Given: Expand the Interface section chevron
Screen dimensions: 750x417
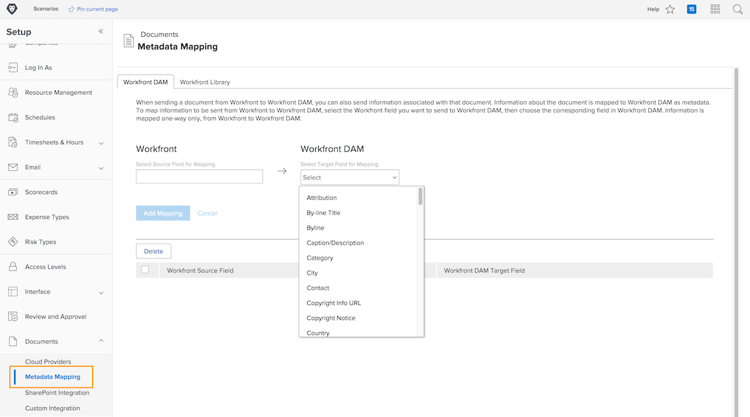Looking at the screenshot, I should click(x=101, y=292).
